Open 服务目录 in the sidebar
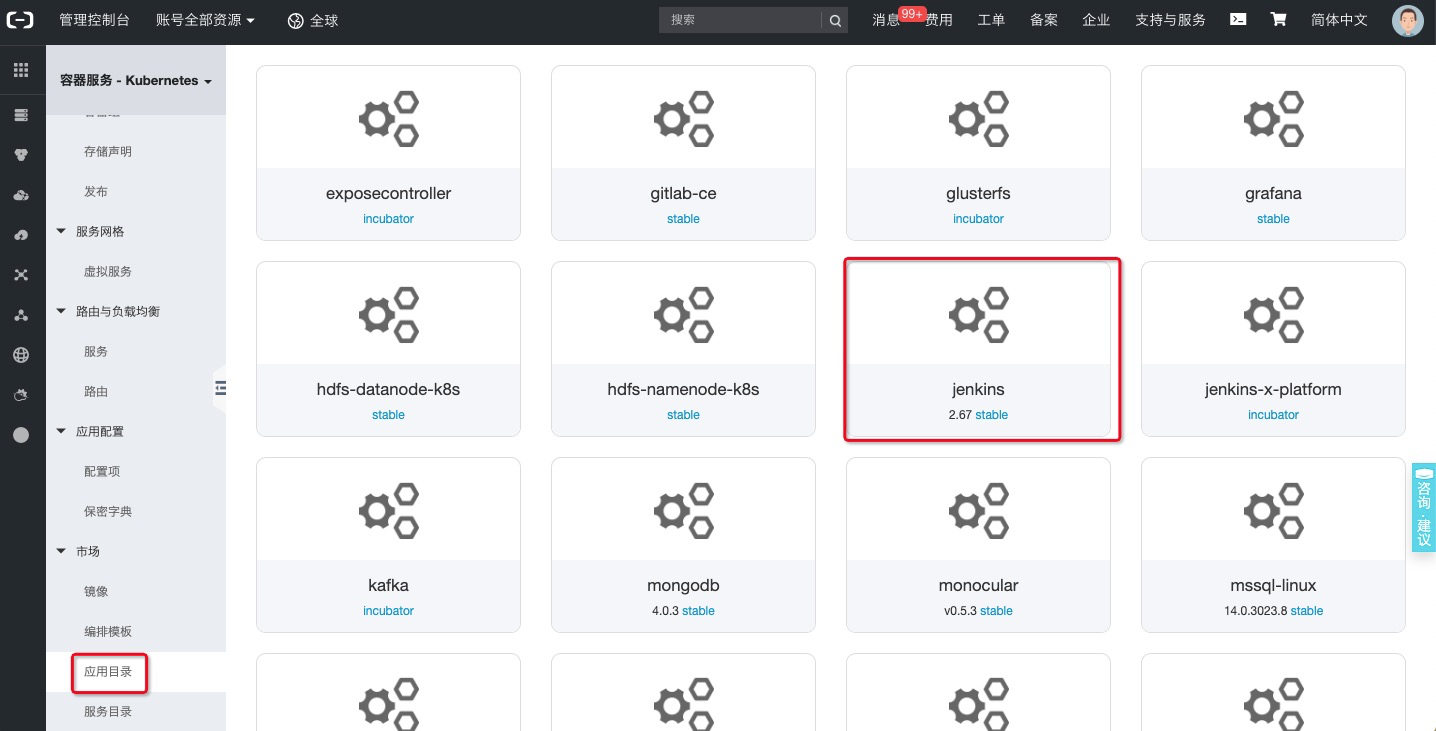This screenshot has width=1436, height=731. (x=108, y=711)
